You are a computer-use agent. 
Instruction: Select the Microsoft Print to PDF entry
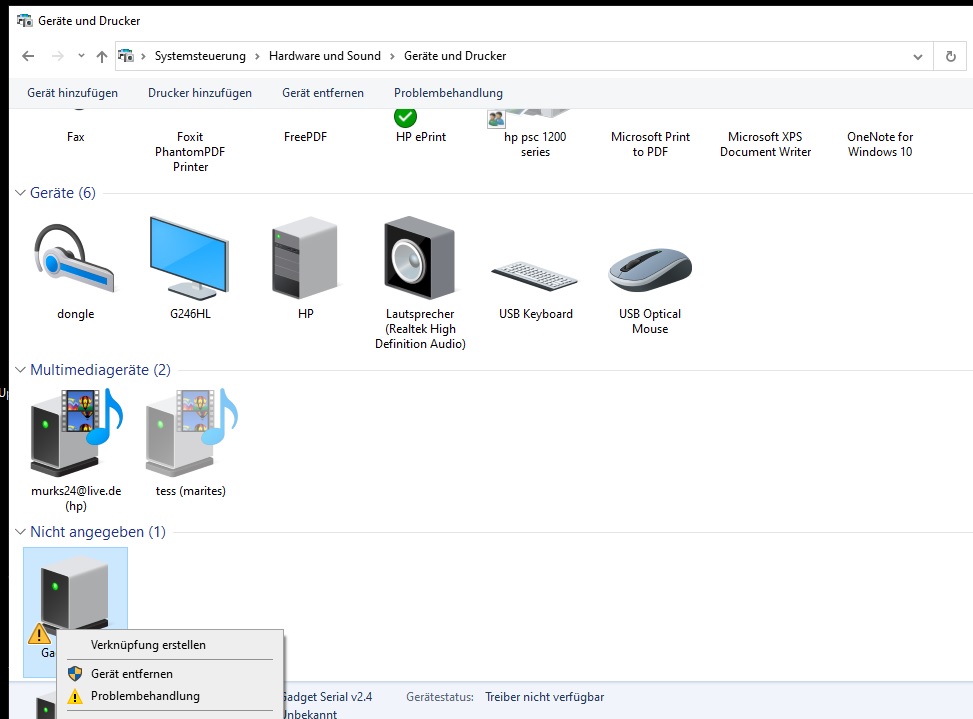pos(650,144)
